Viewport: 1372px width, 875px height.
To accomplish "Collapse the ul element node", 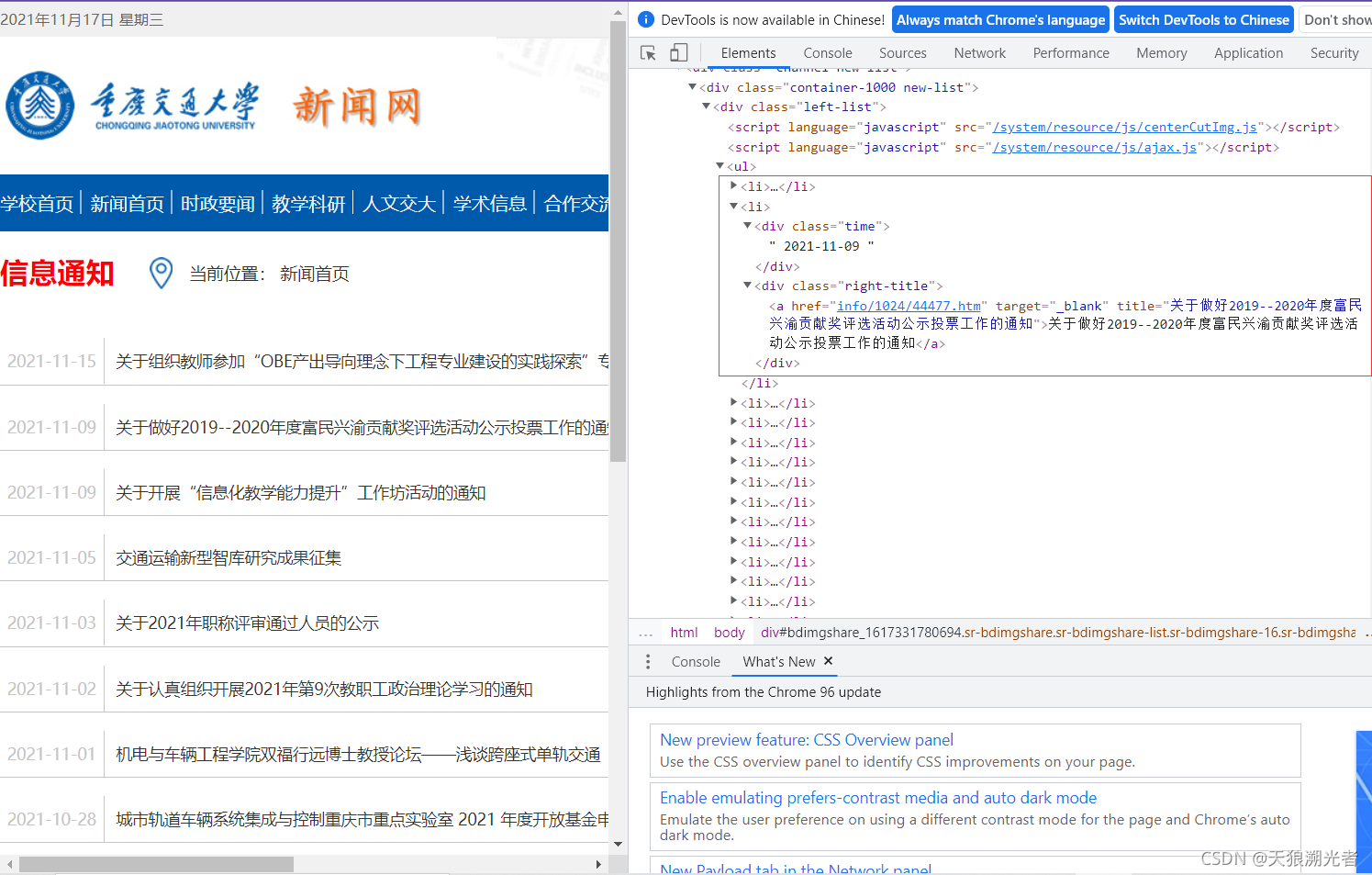I will [x=719, y=166].
